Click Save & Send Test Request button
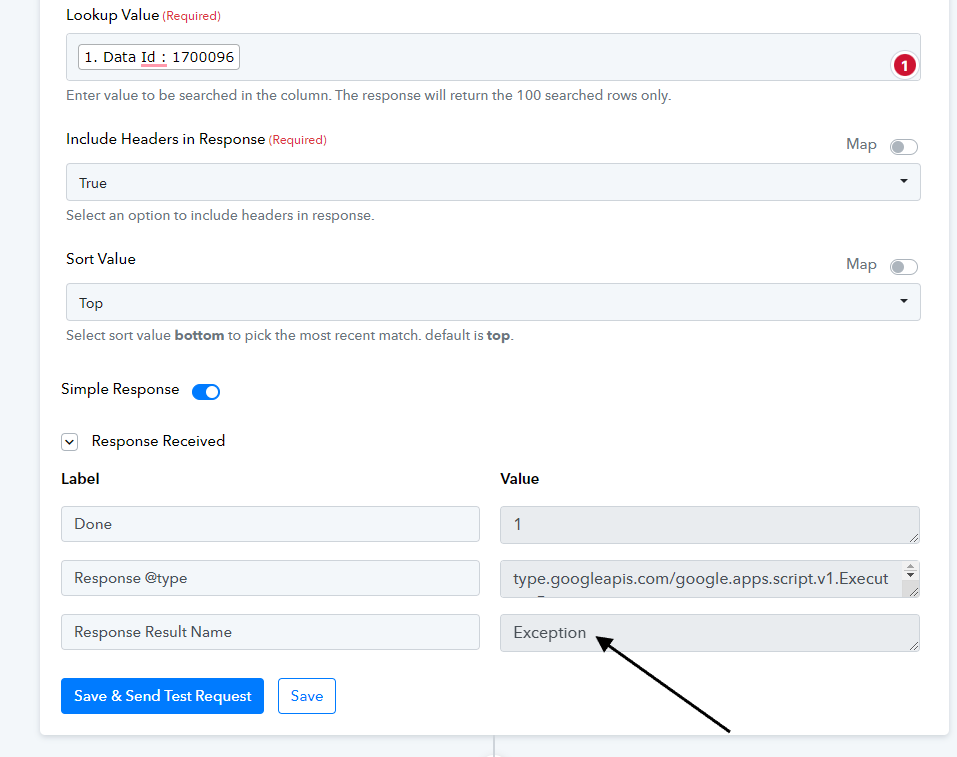 [x=162, y=696]
